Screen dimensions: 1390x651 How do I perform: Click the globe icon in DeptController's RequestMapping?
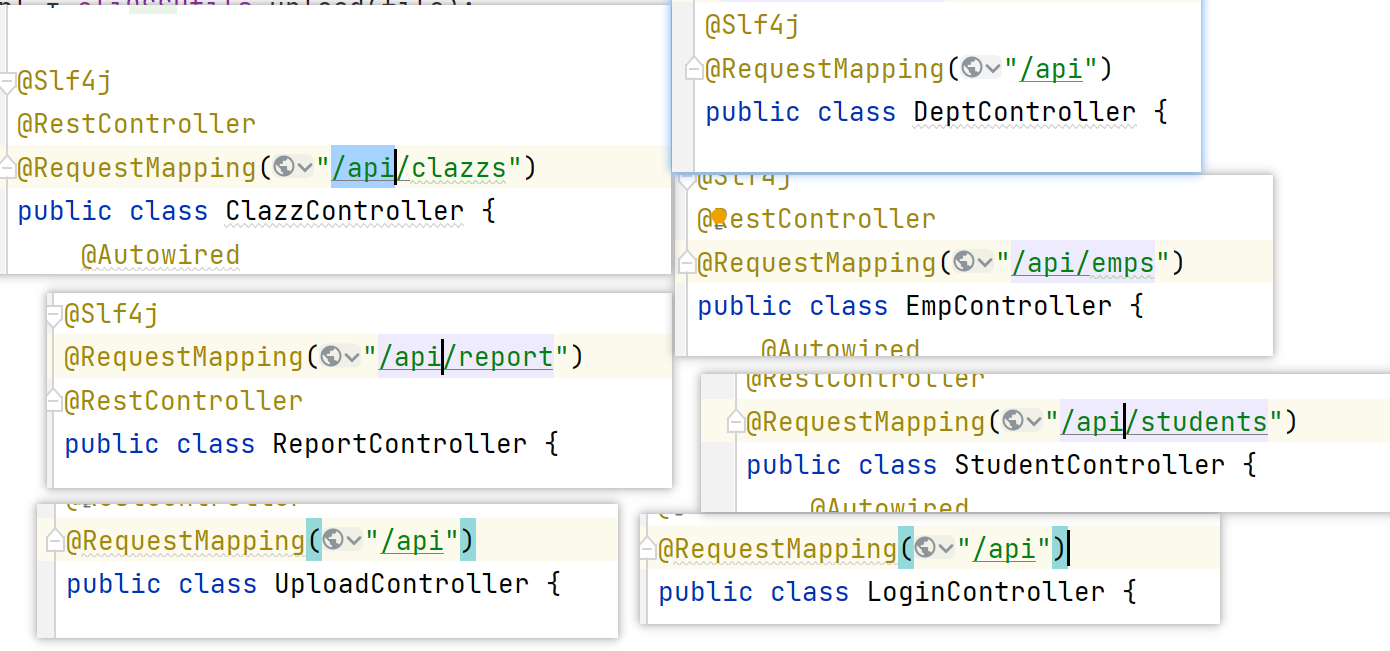coord(972,68)
